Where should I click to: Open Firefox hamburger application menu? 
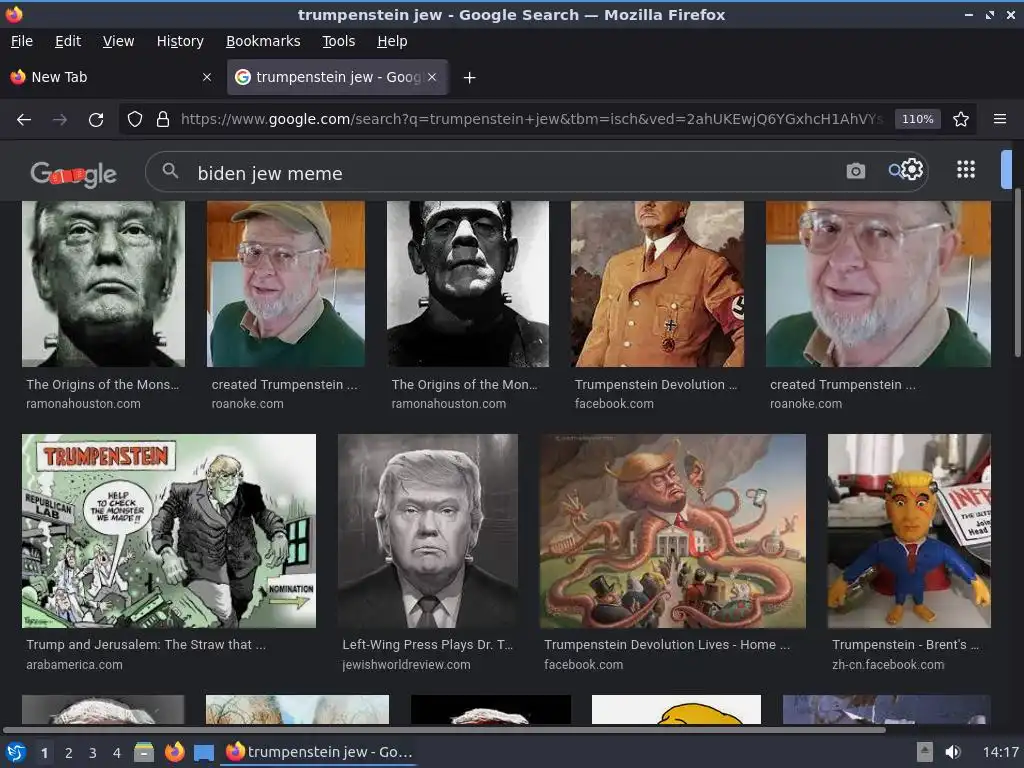tap(1000, 119)
